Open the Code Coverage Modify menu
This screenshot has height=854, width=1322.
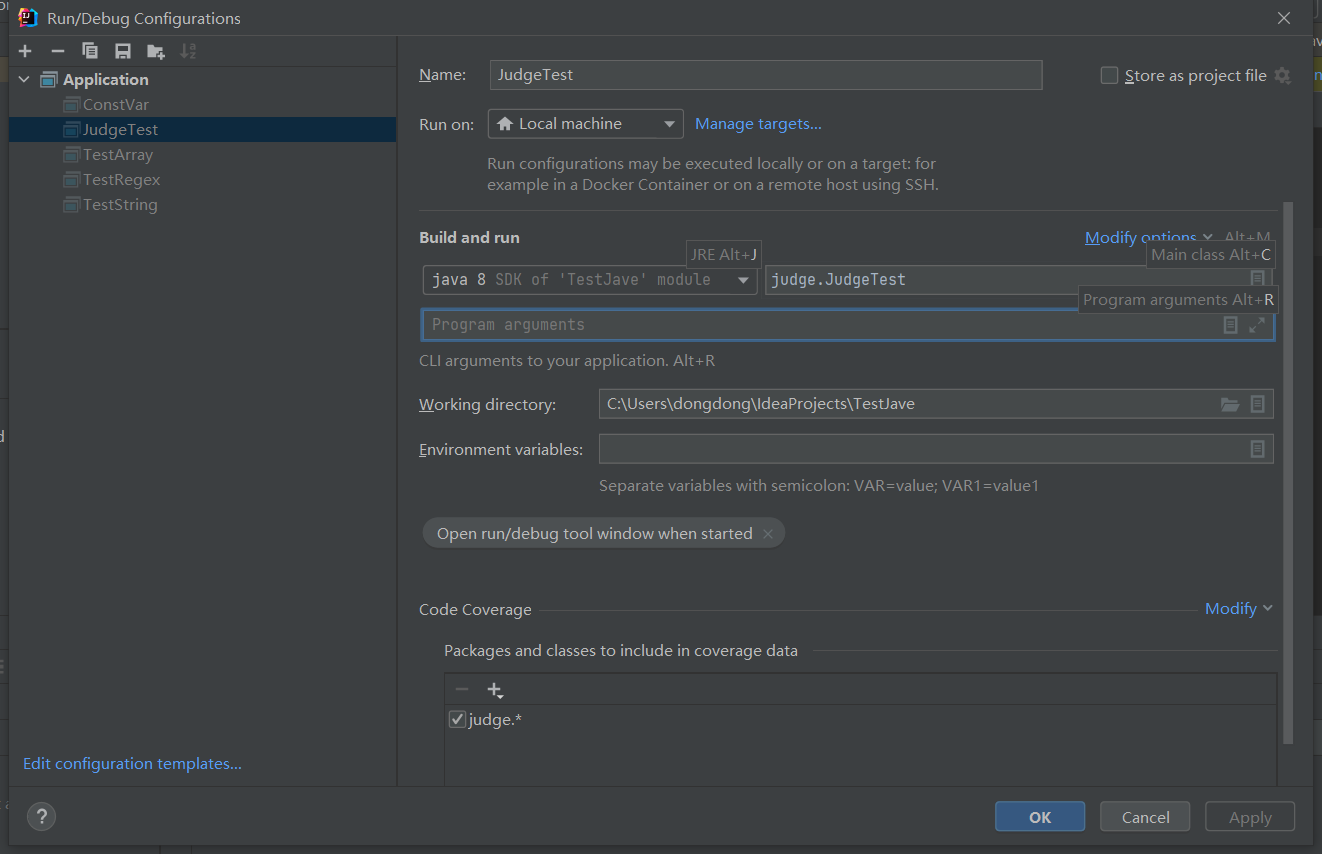1239,608
